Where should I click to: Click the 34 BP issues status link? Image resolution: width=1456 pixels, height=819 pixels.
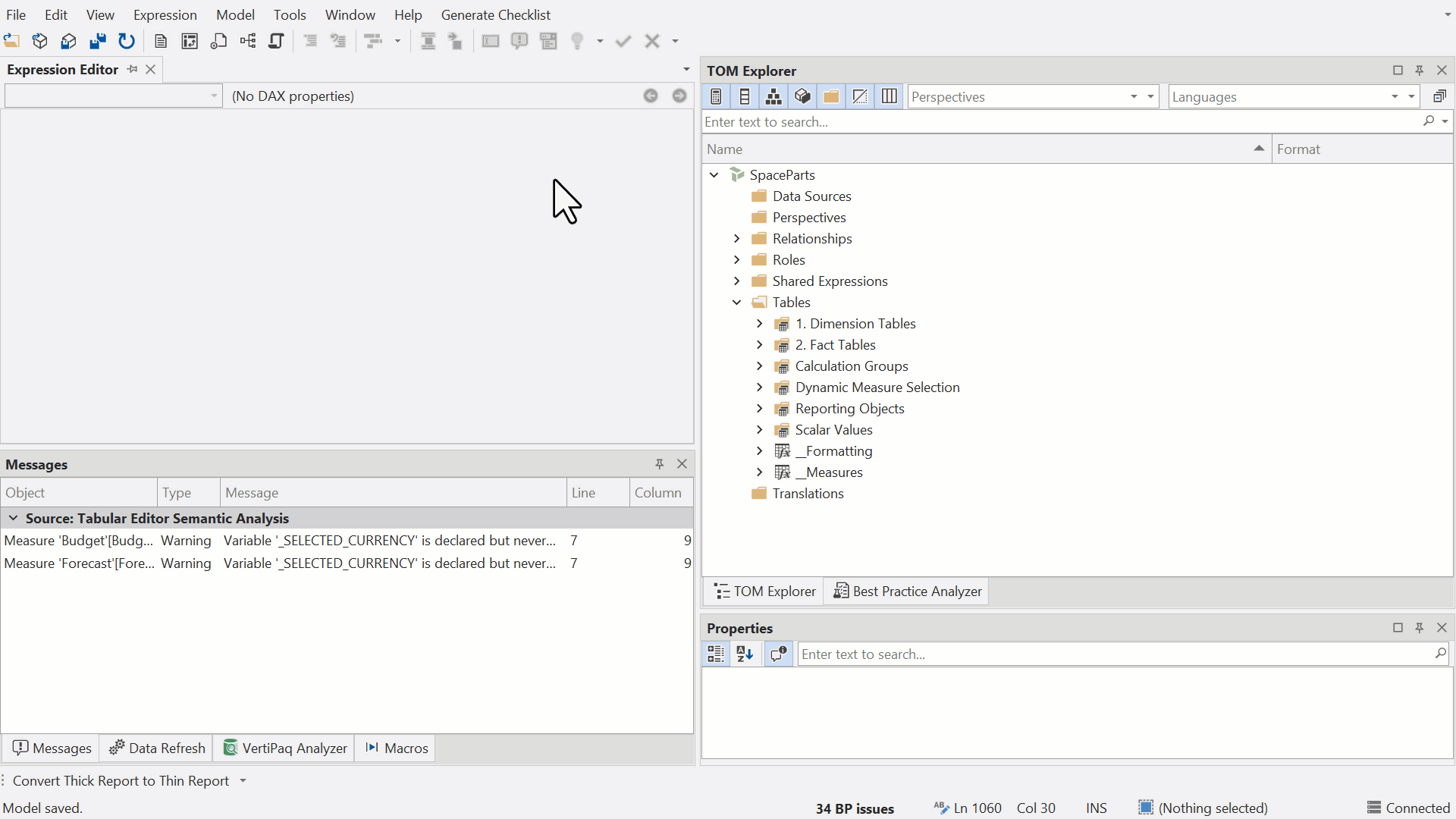[x=855, y=808]
